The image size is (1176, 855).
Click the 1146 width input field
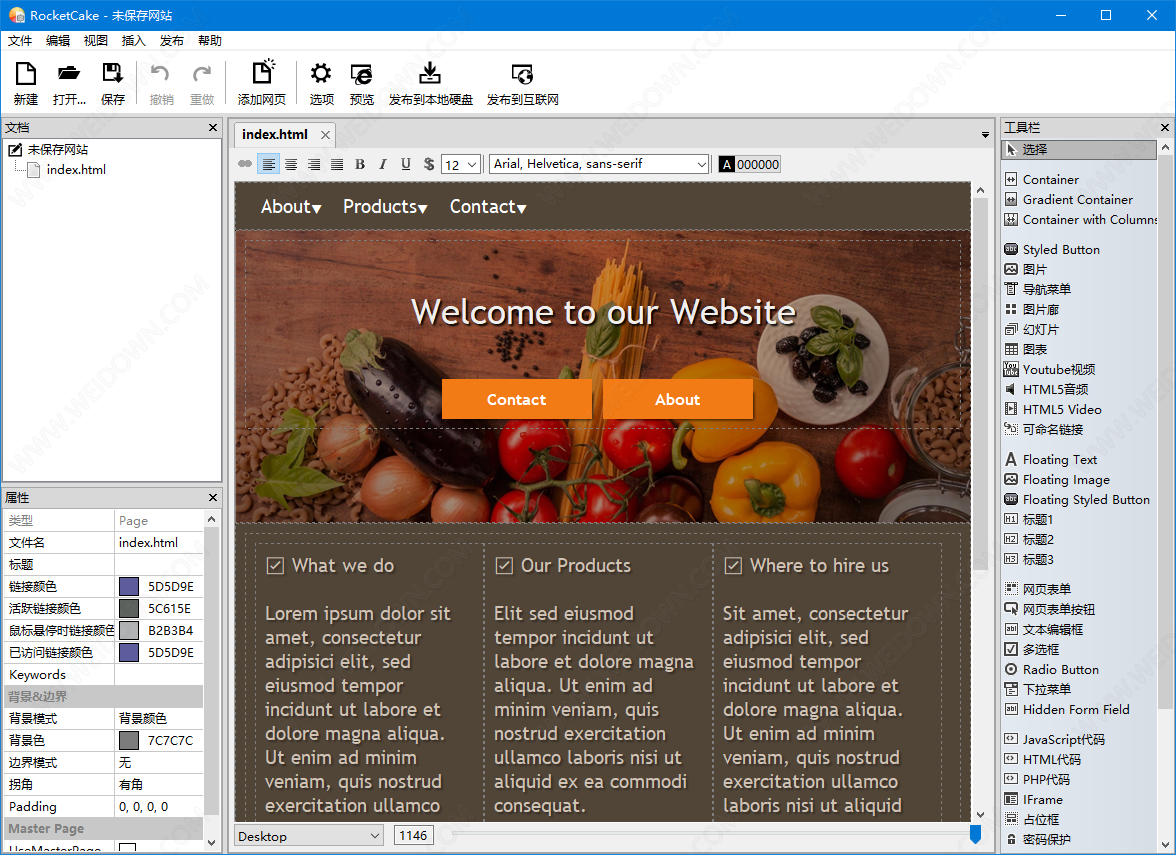tap(413, 836)
